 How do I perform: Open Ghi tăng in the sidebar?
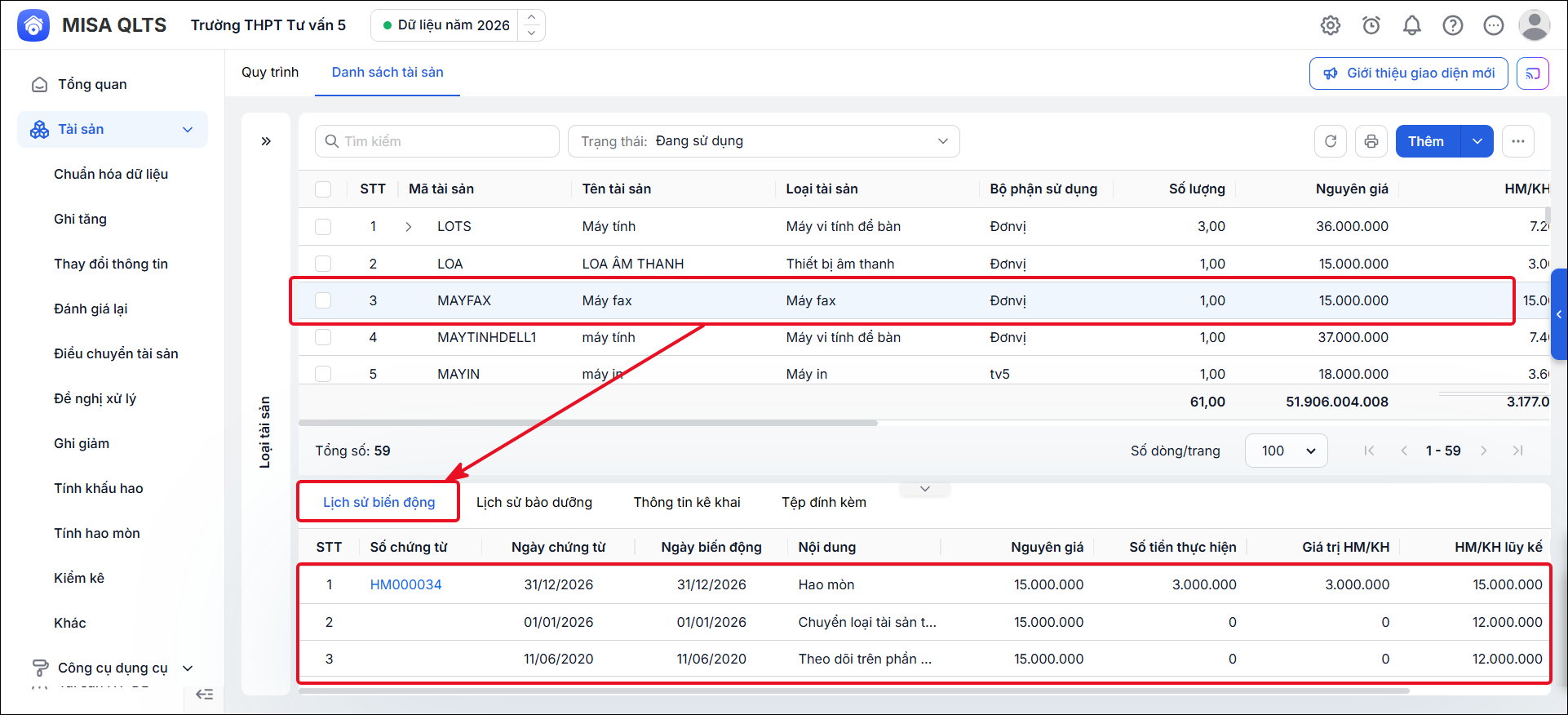coord(80,219)
